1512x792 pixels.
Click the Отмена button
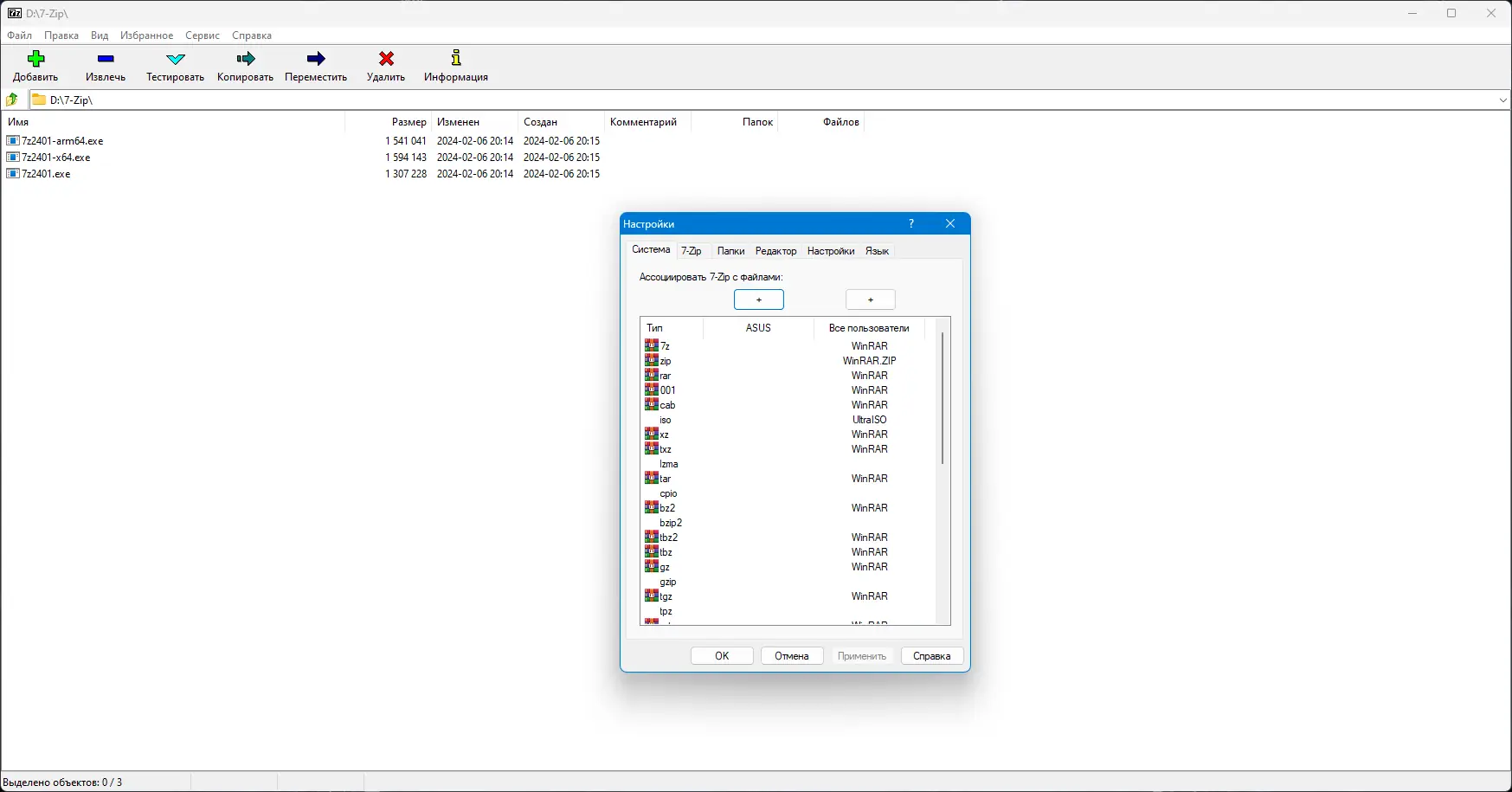click(x=792, y=656)
